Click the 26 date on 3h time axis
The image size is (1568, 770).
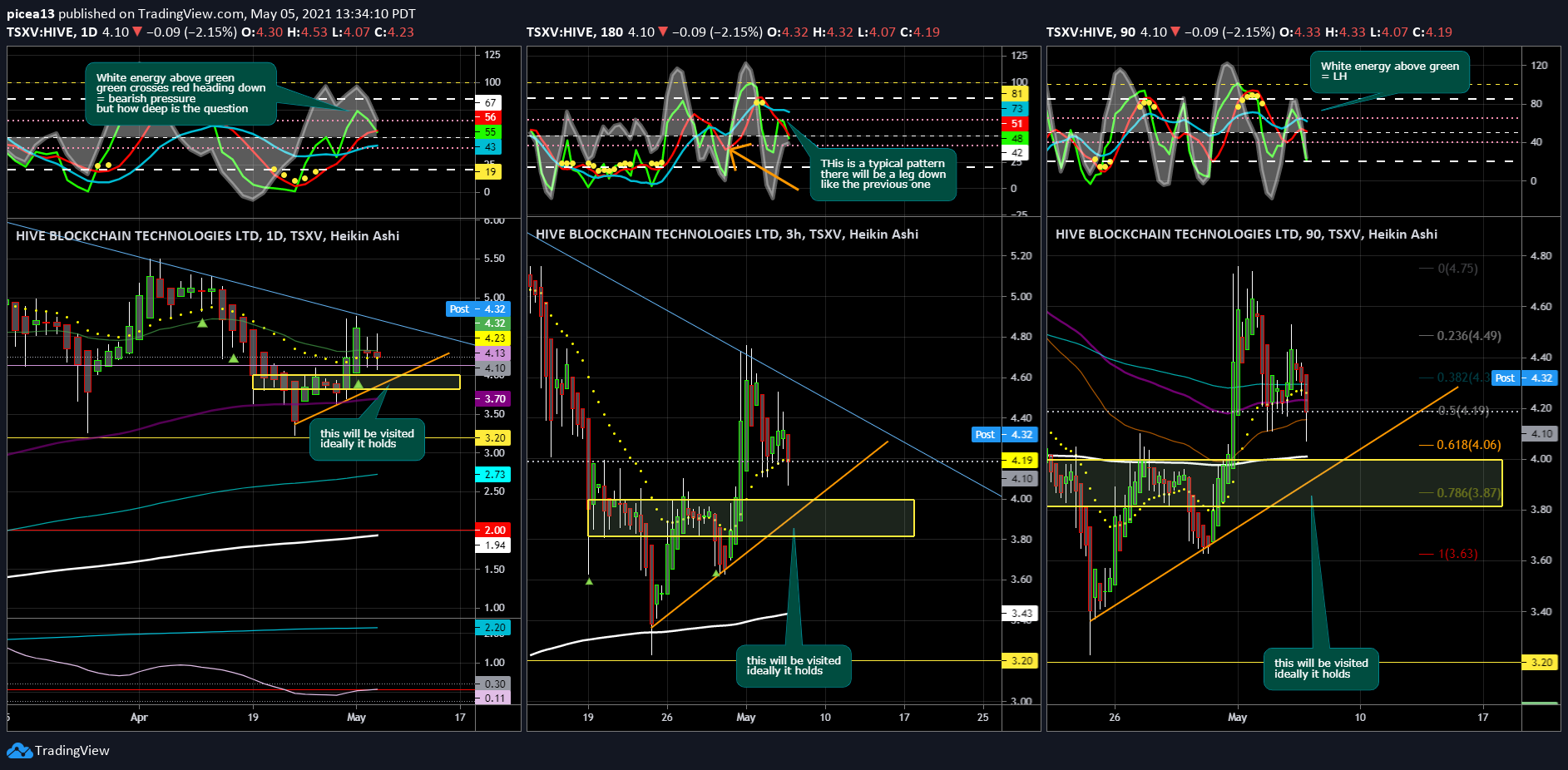pos(666,718)
